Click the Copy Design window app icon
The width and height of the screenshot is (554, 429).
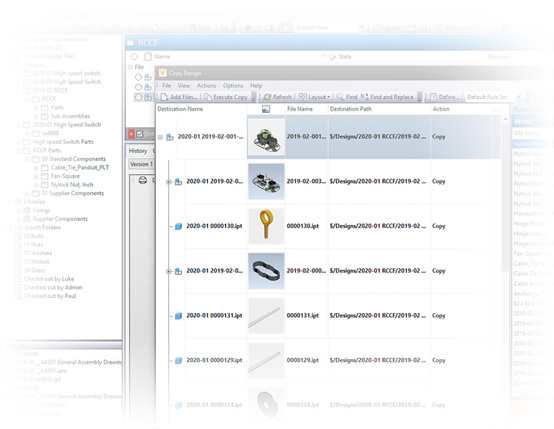click(x=163, y=73)
